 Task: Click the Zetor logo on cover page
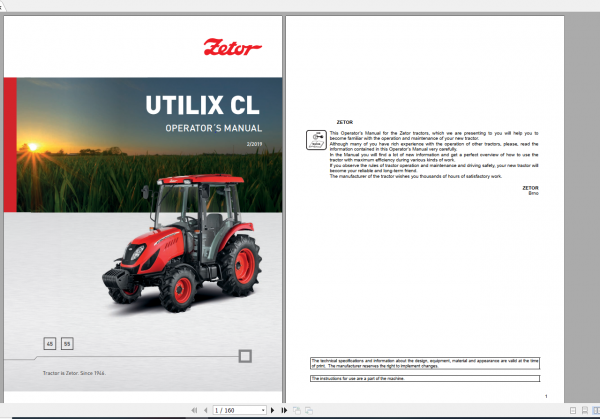(232, 47)
